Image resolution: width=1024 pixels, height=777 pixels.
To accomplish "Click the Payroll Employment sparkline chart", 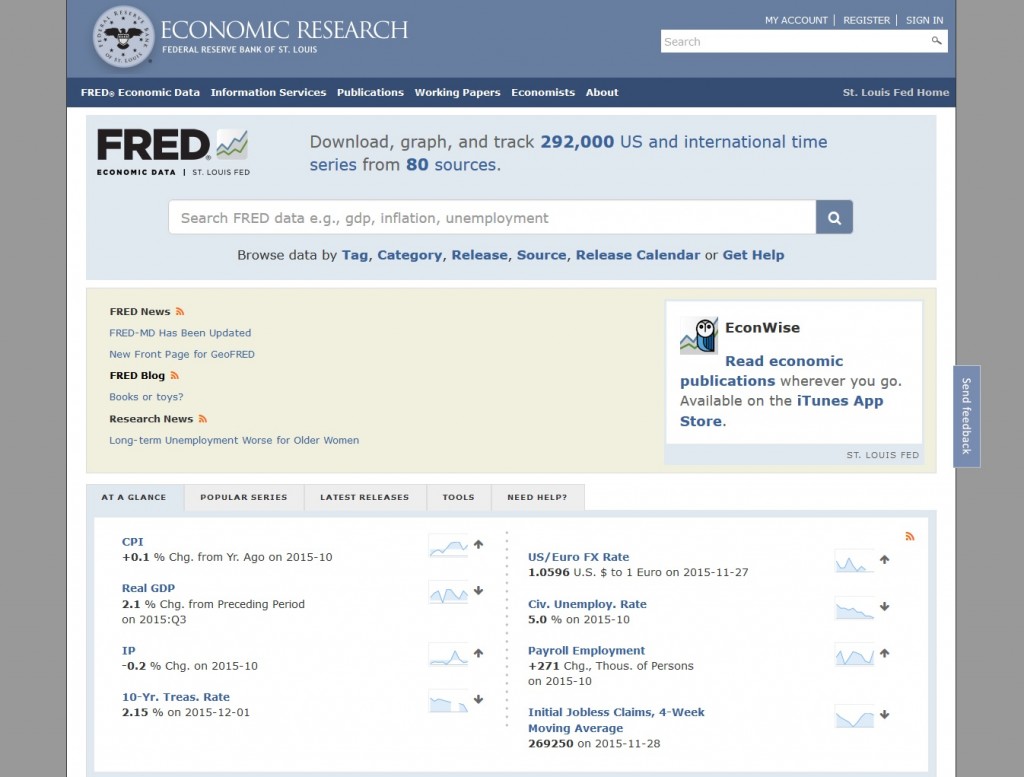I will 854,654.
